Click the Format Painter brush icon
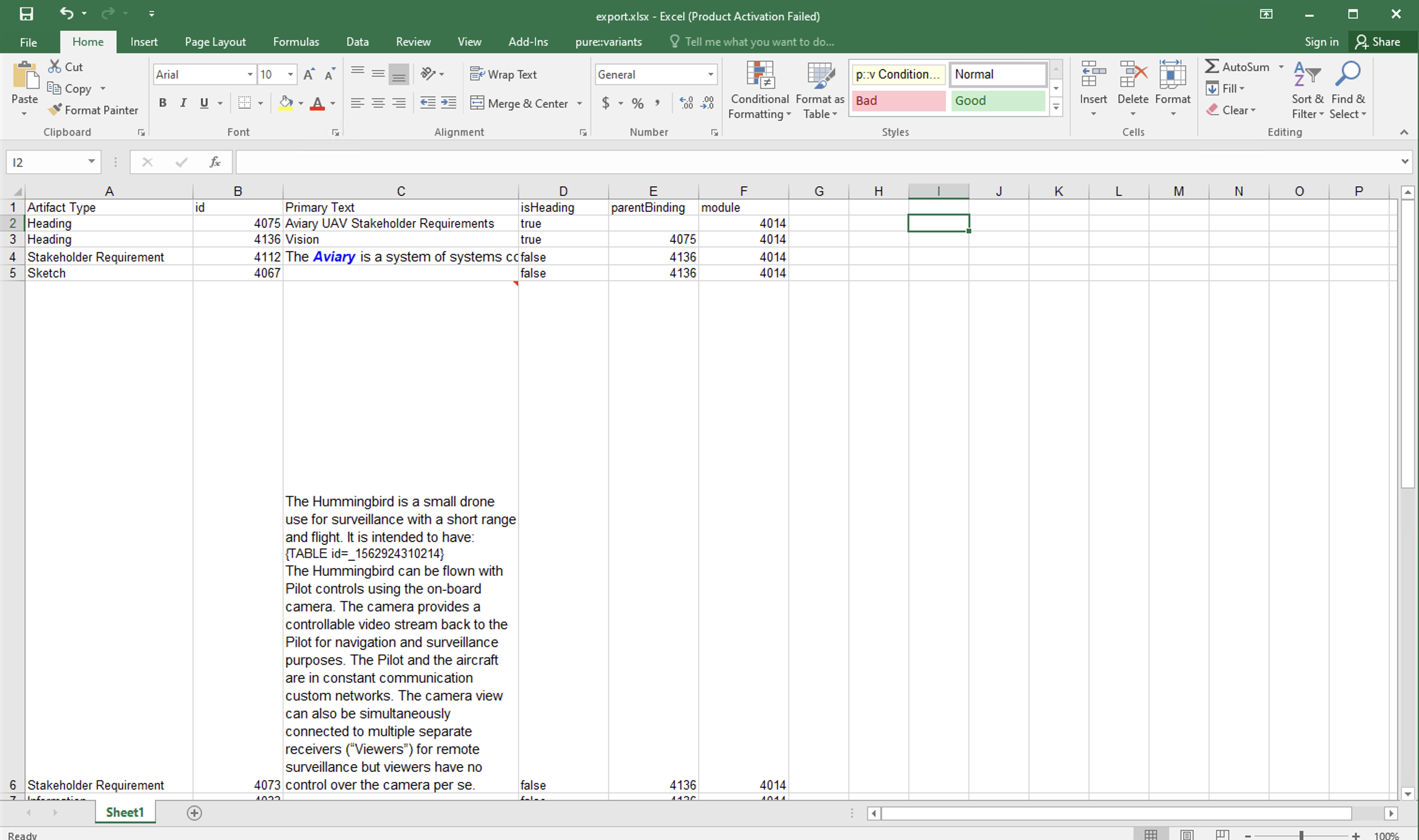 (x=55, y=110)
